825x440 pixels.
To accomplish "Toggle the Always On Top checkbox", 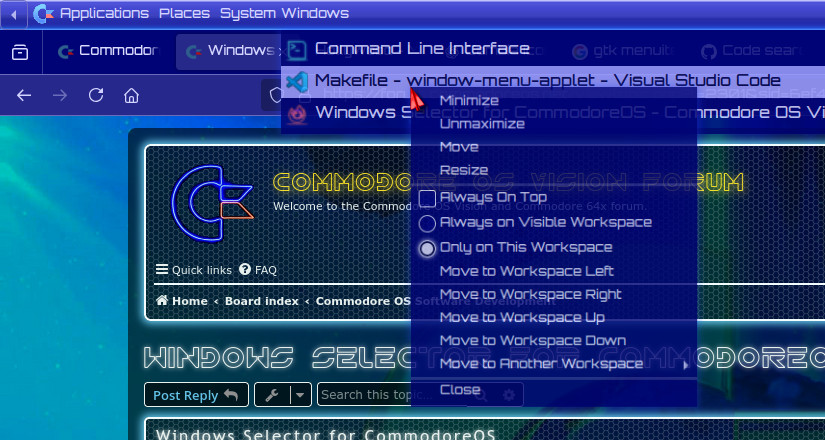I will pos(427,198).
